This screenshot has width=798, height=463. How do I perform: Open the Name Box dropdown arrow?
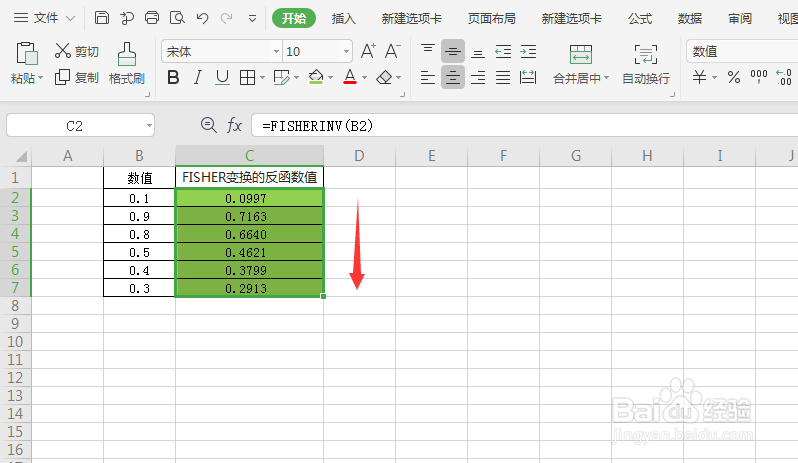coord(149,126)
